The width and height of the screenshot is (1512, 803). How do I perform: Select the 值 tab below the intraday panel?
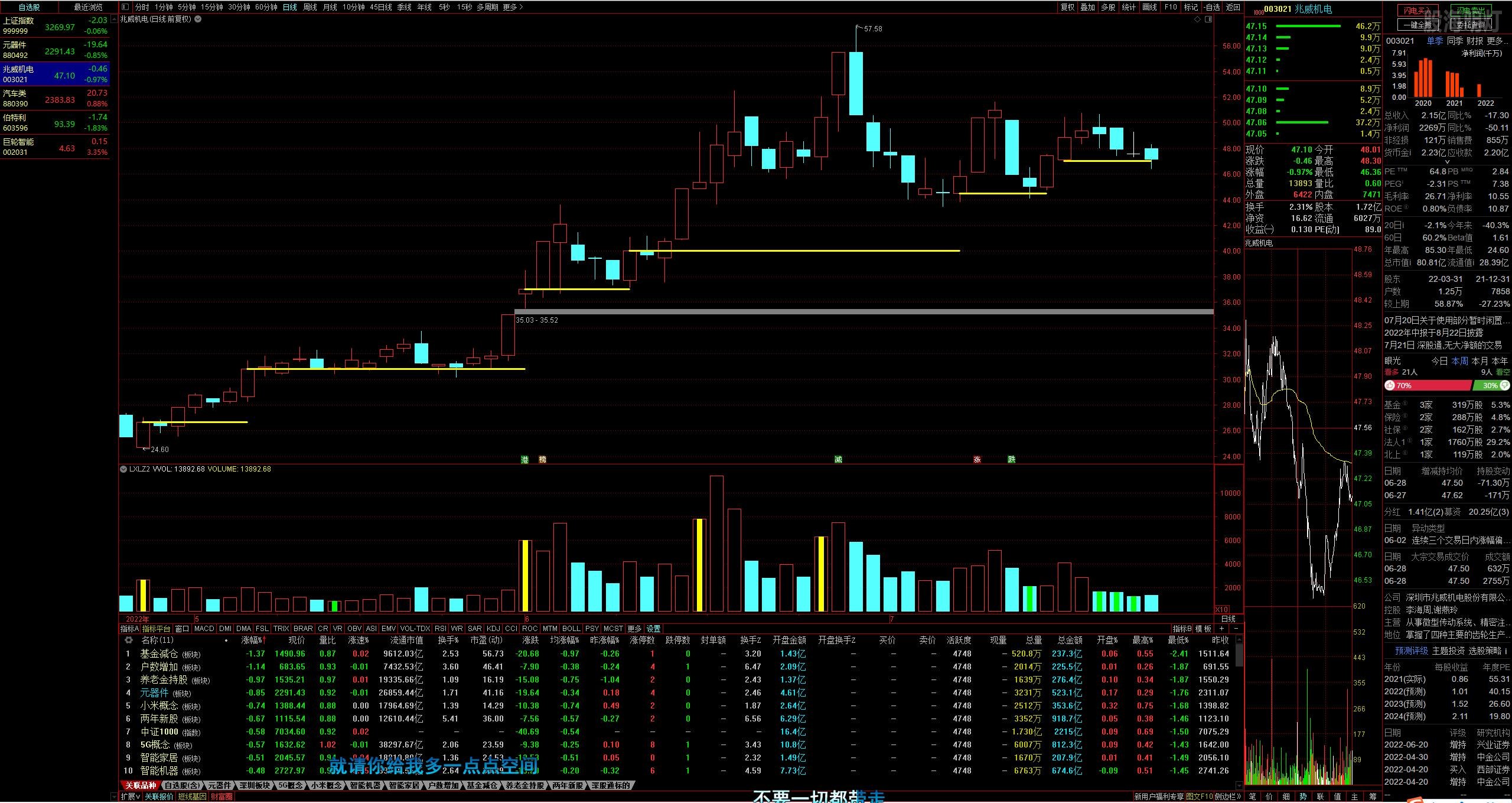[x=1338, y=797]
